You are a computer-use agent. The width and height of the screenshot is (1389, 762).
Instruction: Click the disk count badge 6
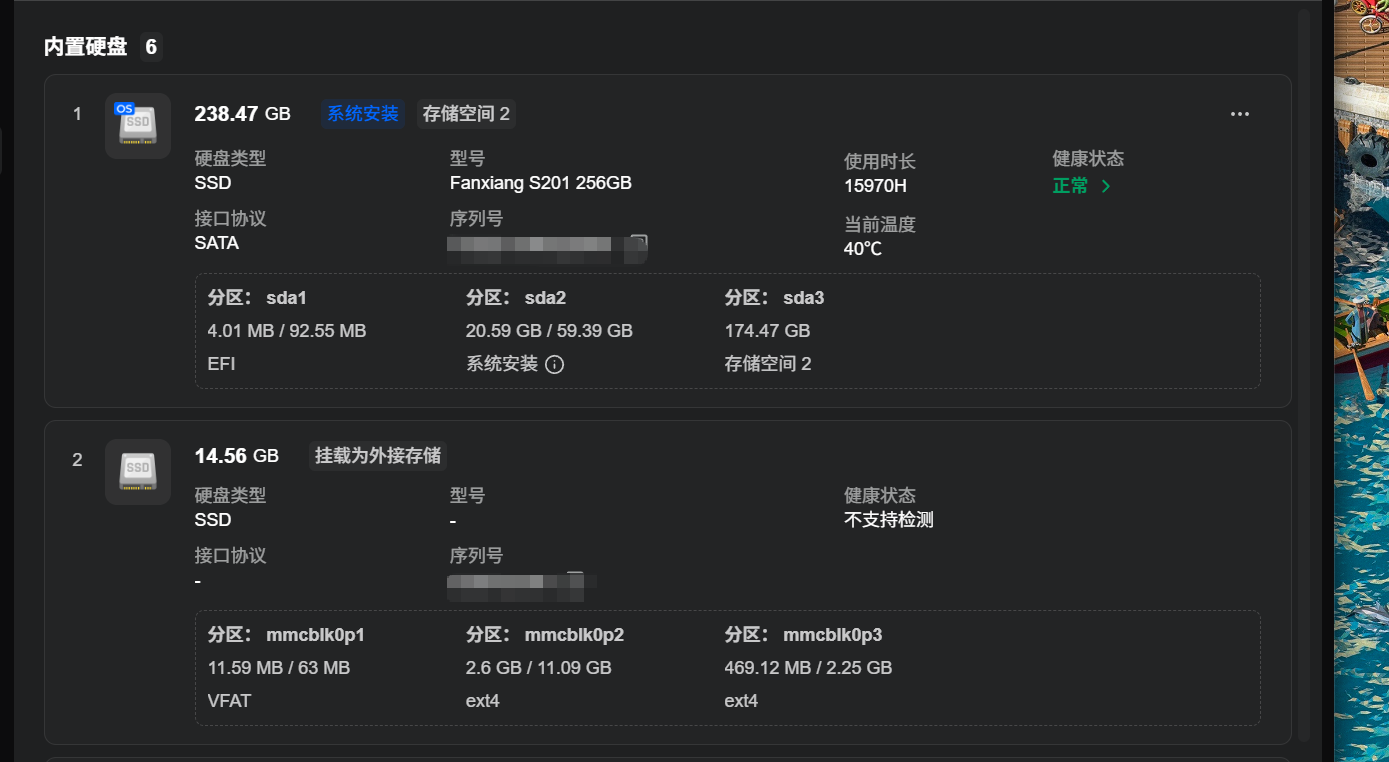[151, 47]
